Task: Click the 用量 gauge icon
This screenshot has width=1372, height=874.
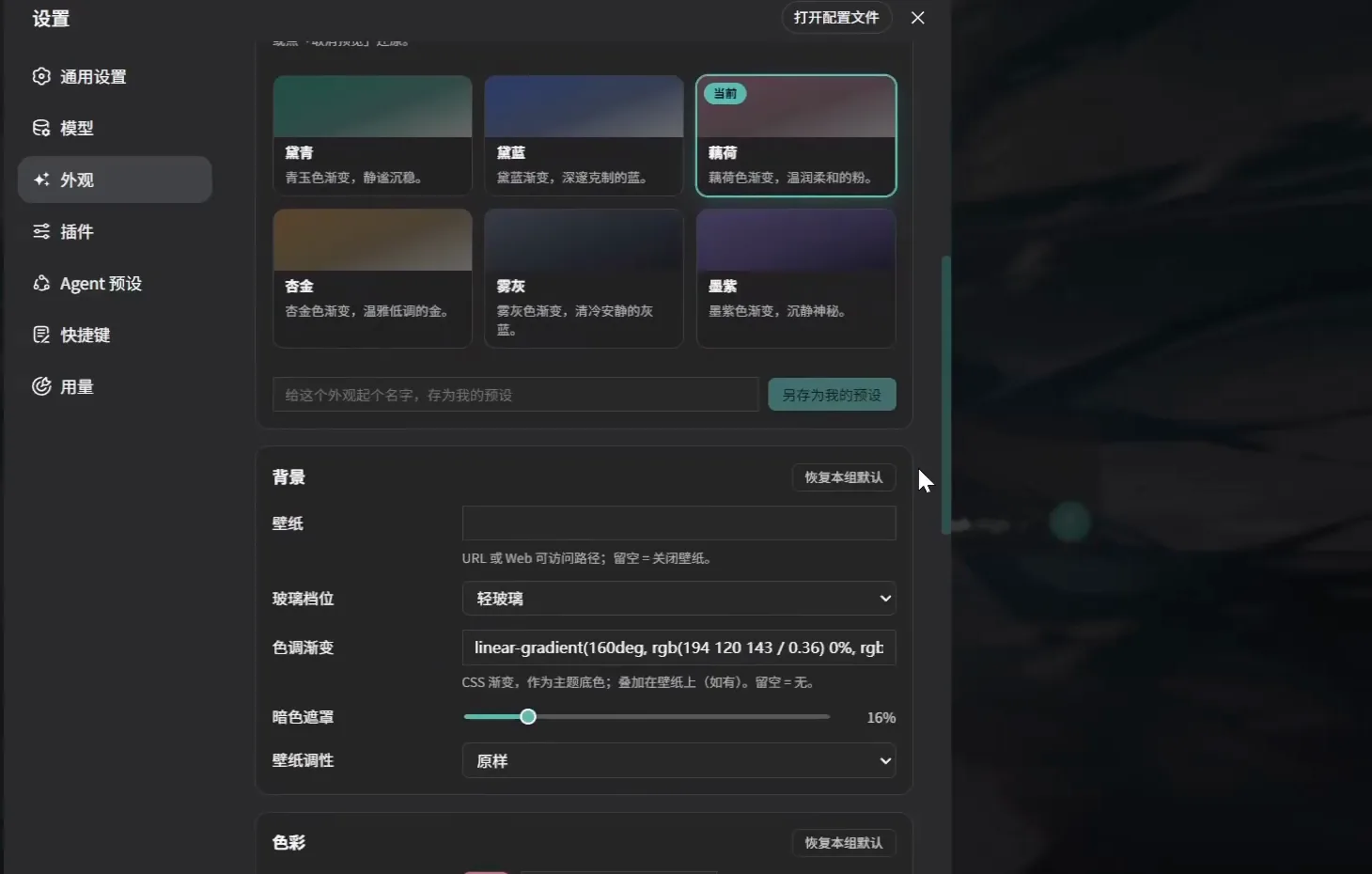Action: click(x=41, y=386)
